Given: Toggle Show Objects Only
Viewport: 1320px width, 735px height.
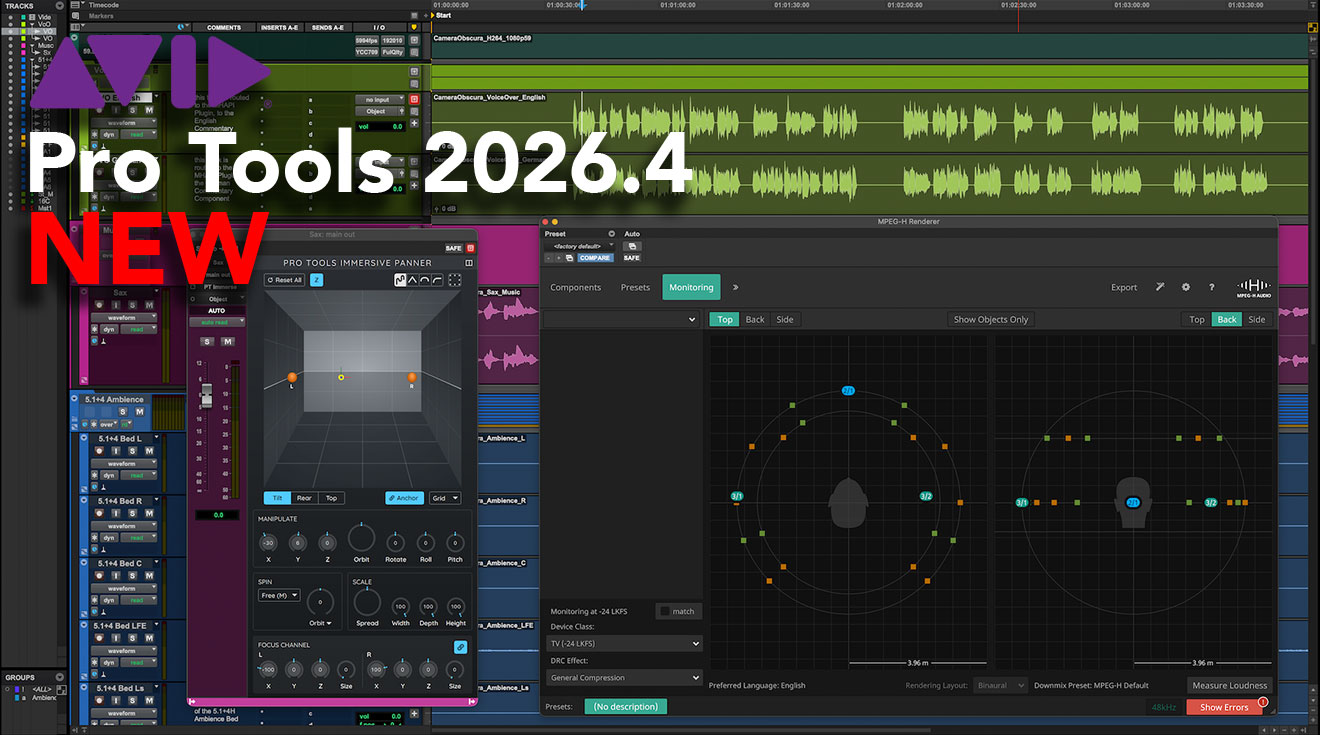Looking at the screenshot, I should [x=991, y=319].
